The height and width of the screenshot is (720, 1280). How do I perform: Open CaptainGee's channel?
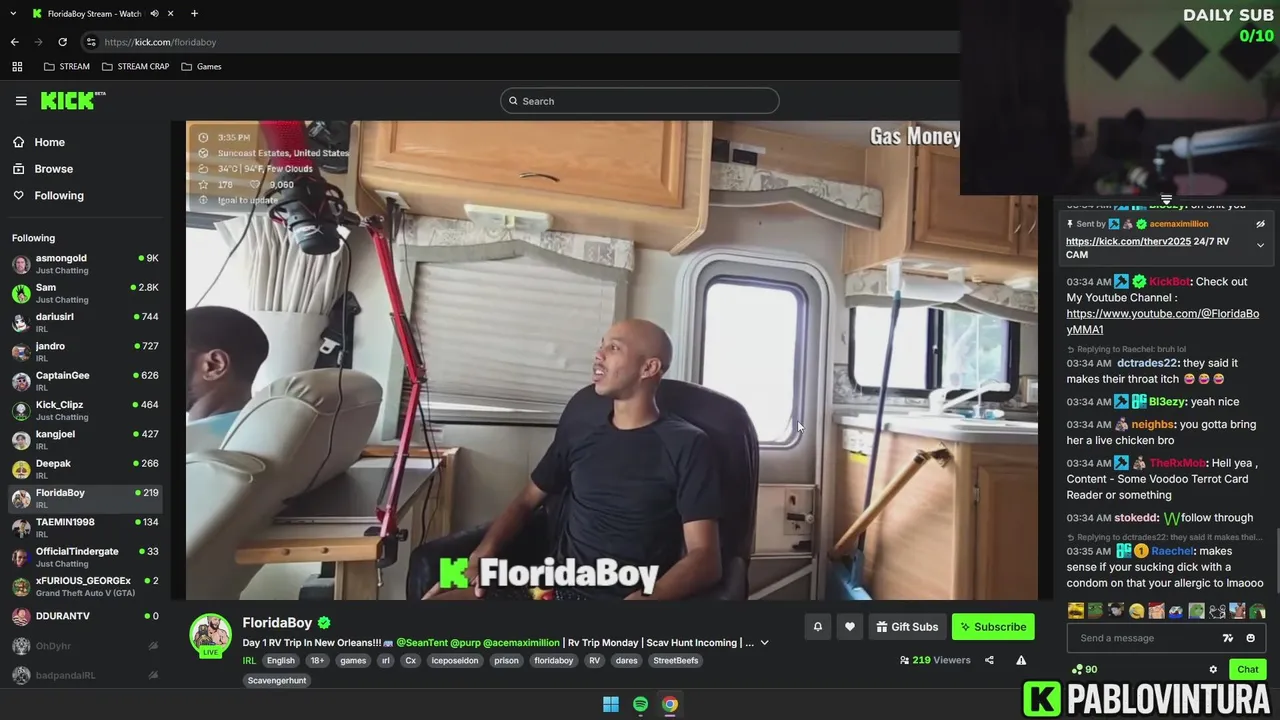(x=85, y=381)
